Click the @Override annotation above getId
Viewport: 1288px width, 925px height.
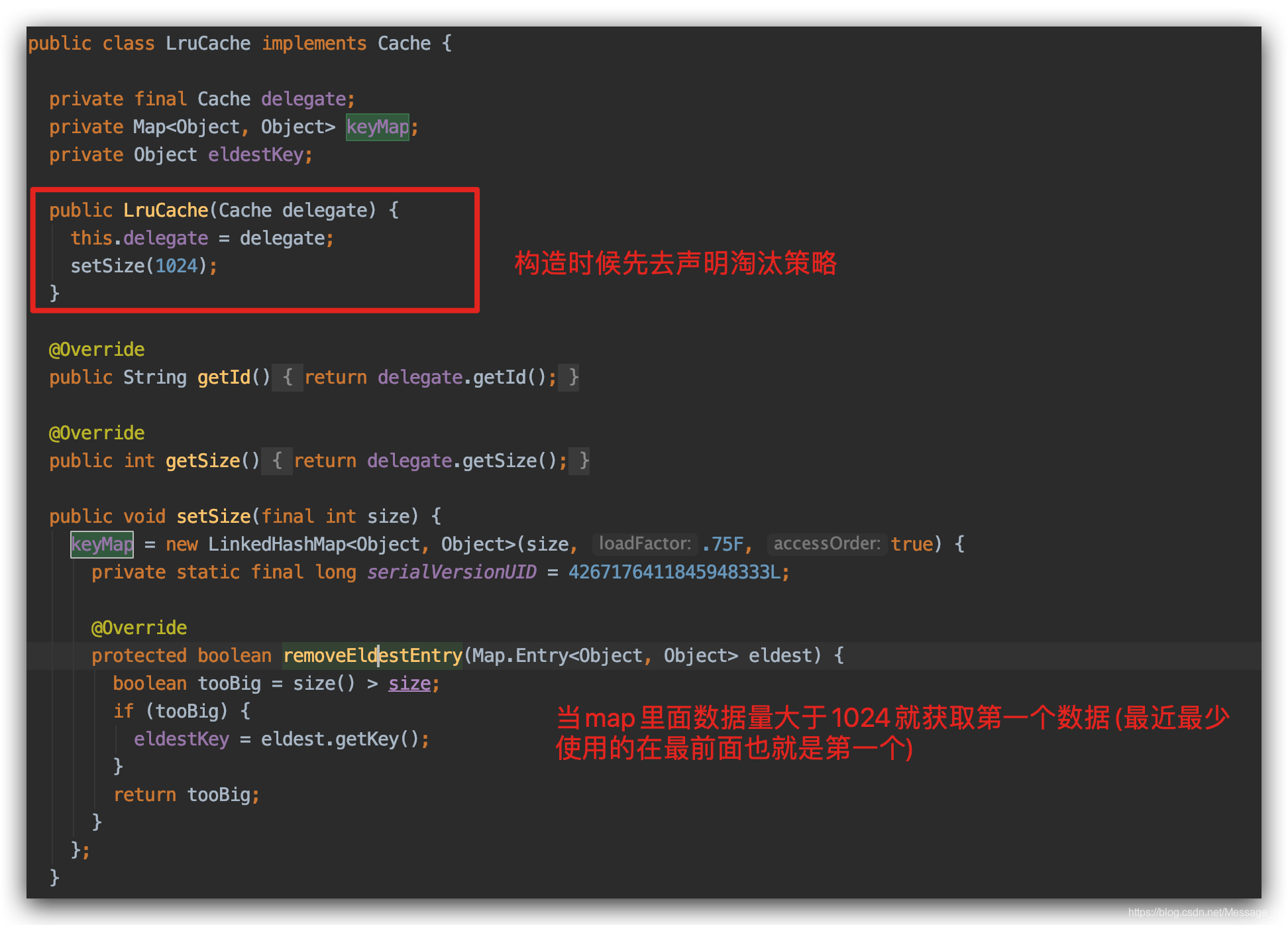[97, 350]
